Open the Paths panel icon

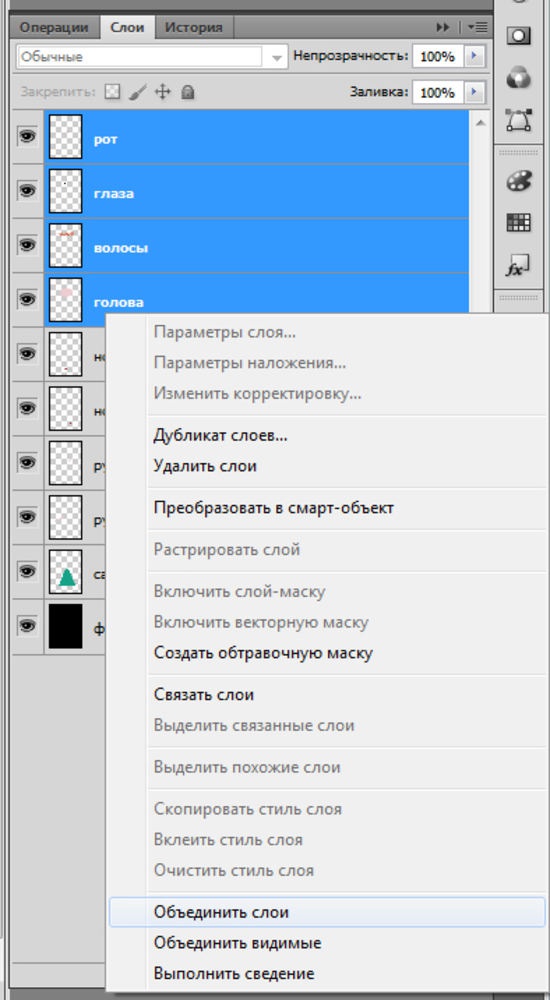[x=519, y=120]
